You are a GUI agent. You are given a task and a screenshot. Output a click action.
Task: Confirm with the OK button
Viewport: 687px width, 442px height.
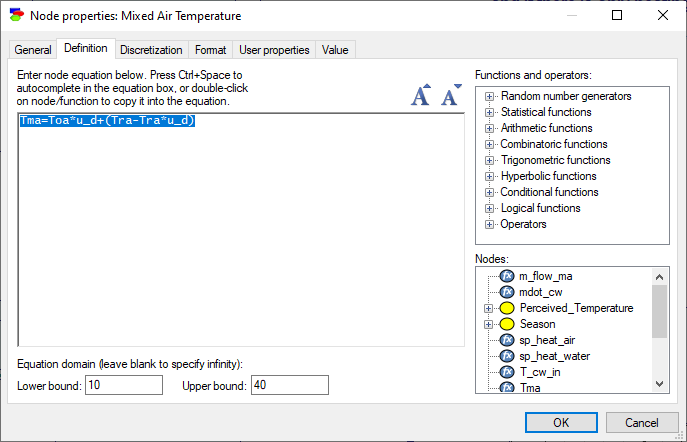(561, 423)
